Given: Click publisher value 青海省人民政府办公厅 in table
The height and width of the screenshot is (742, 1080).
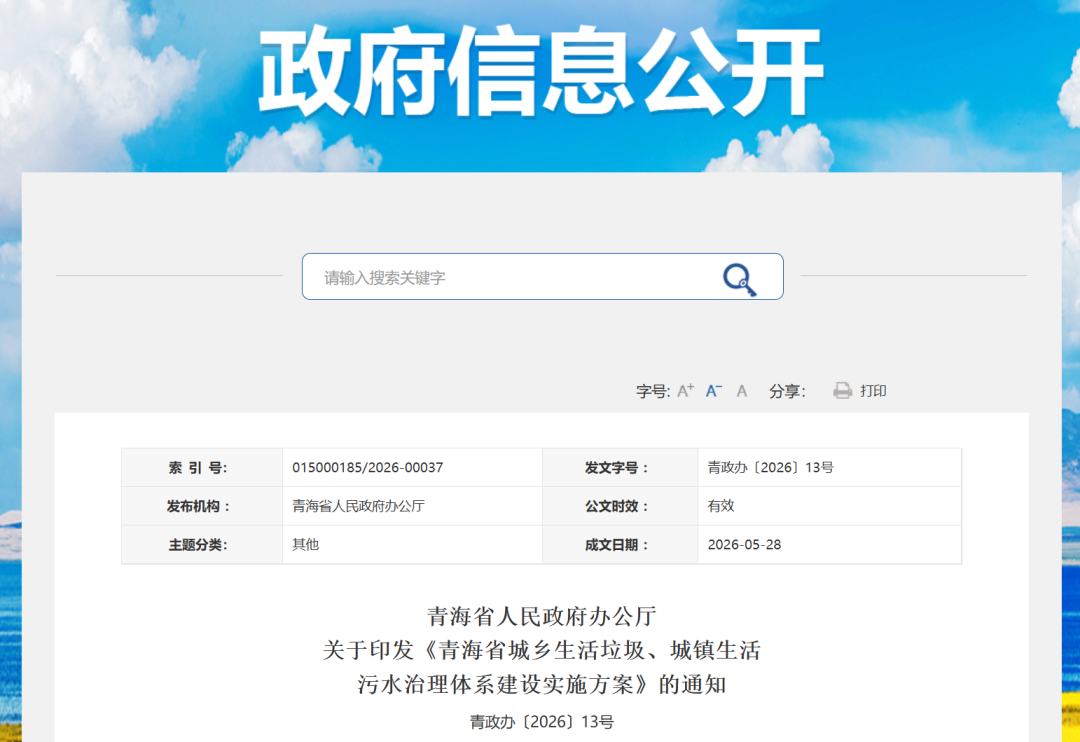Looking at the screenshot, I should (358, 506).
